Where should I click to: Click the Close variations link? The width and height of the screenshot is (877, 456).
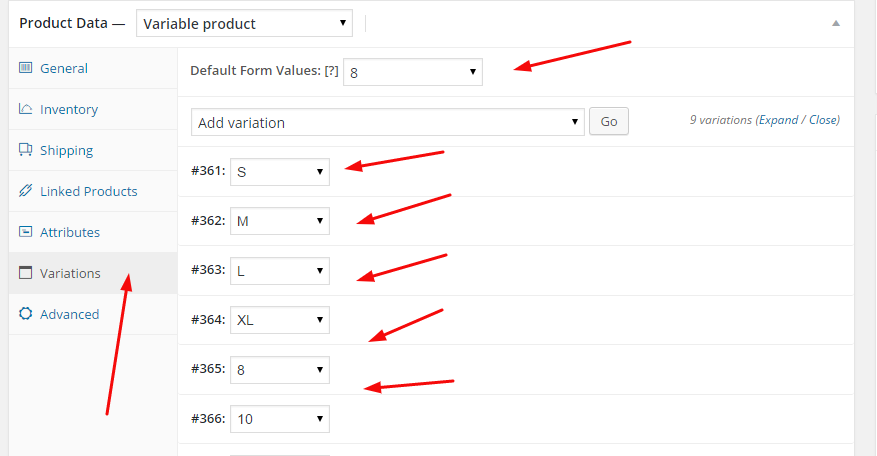[x=823, y=120]
